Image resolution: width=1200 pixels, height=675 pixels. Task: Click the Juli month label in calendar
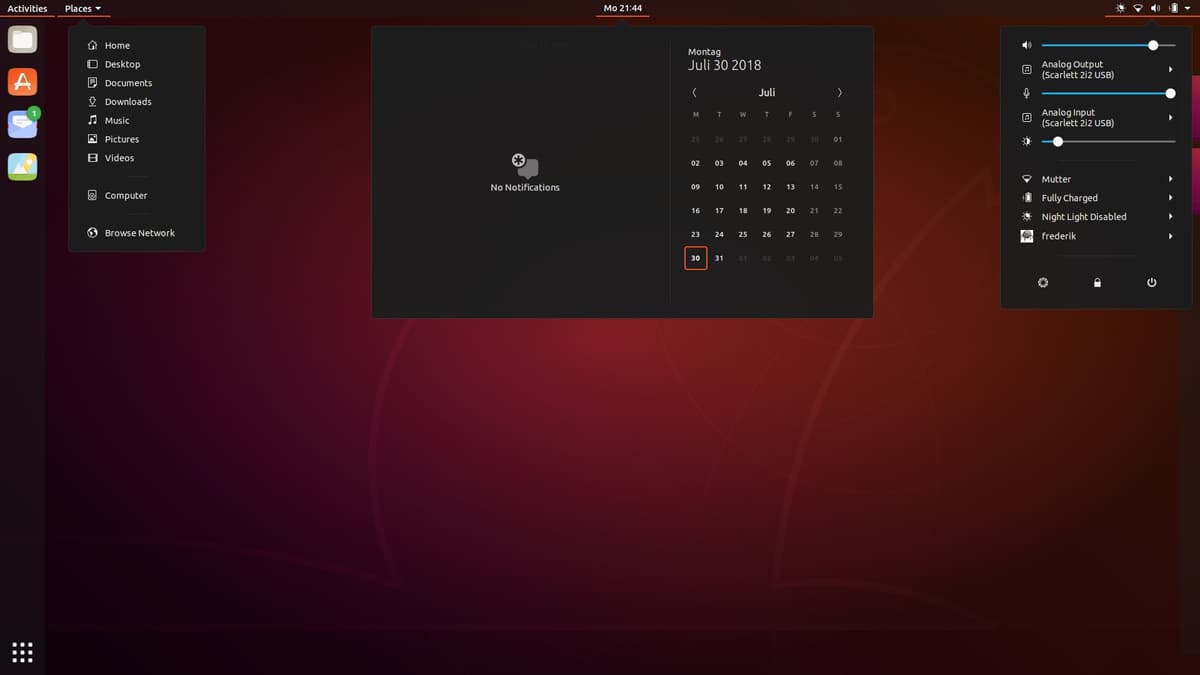[767, 92]
